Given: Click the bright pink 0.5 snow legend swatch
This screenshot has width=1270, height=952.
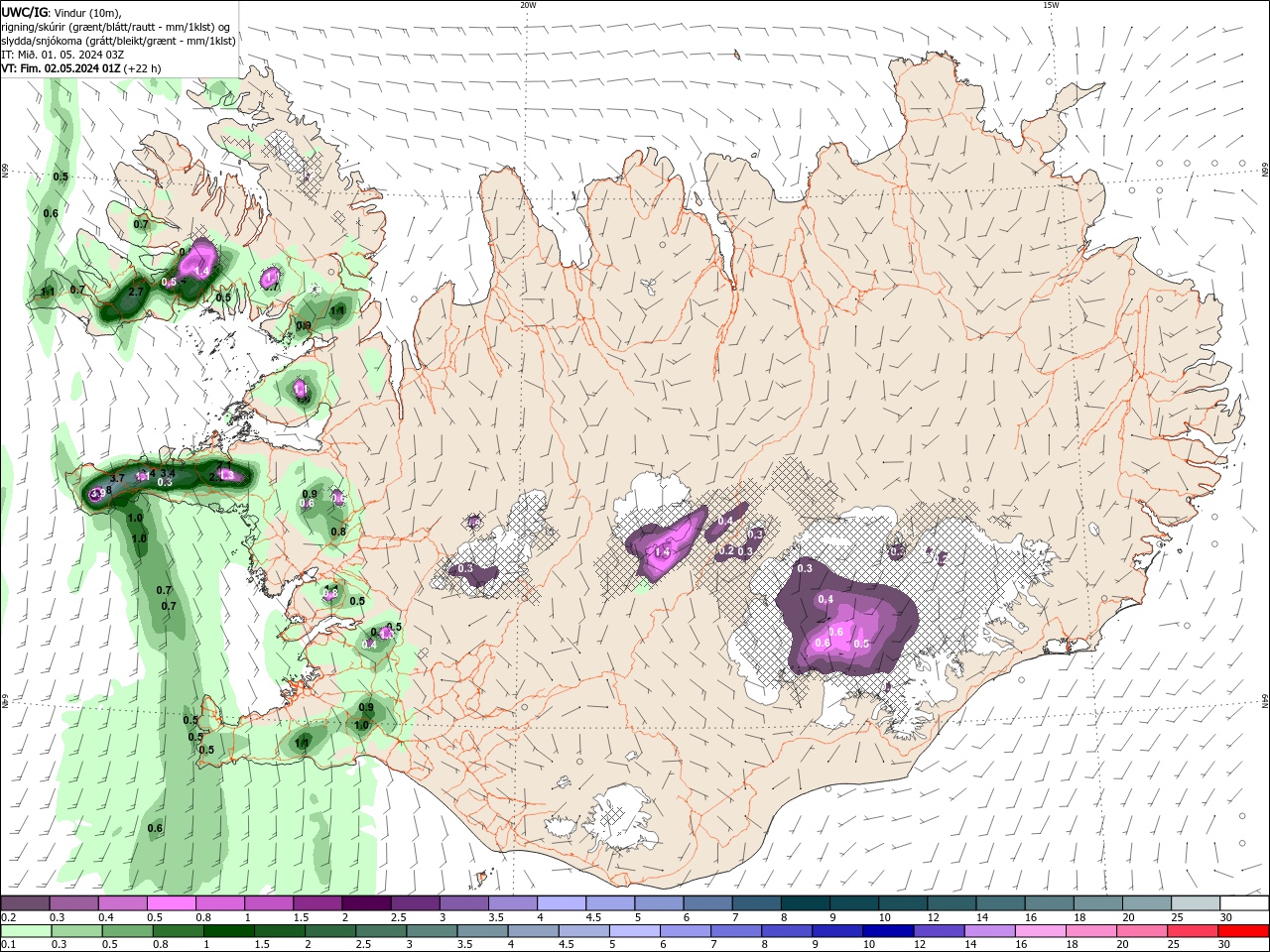Looking at the screenshot, I should tap(171, 903).
